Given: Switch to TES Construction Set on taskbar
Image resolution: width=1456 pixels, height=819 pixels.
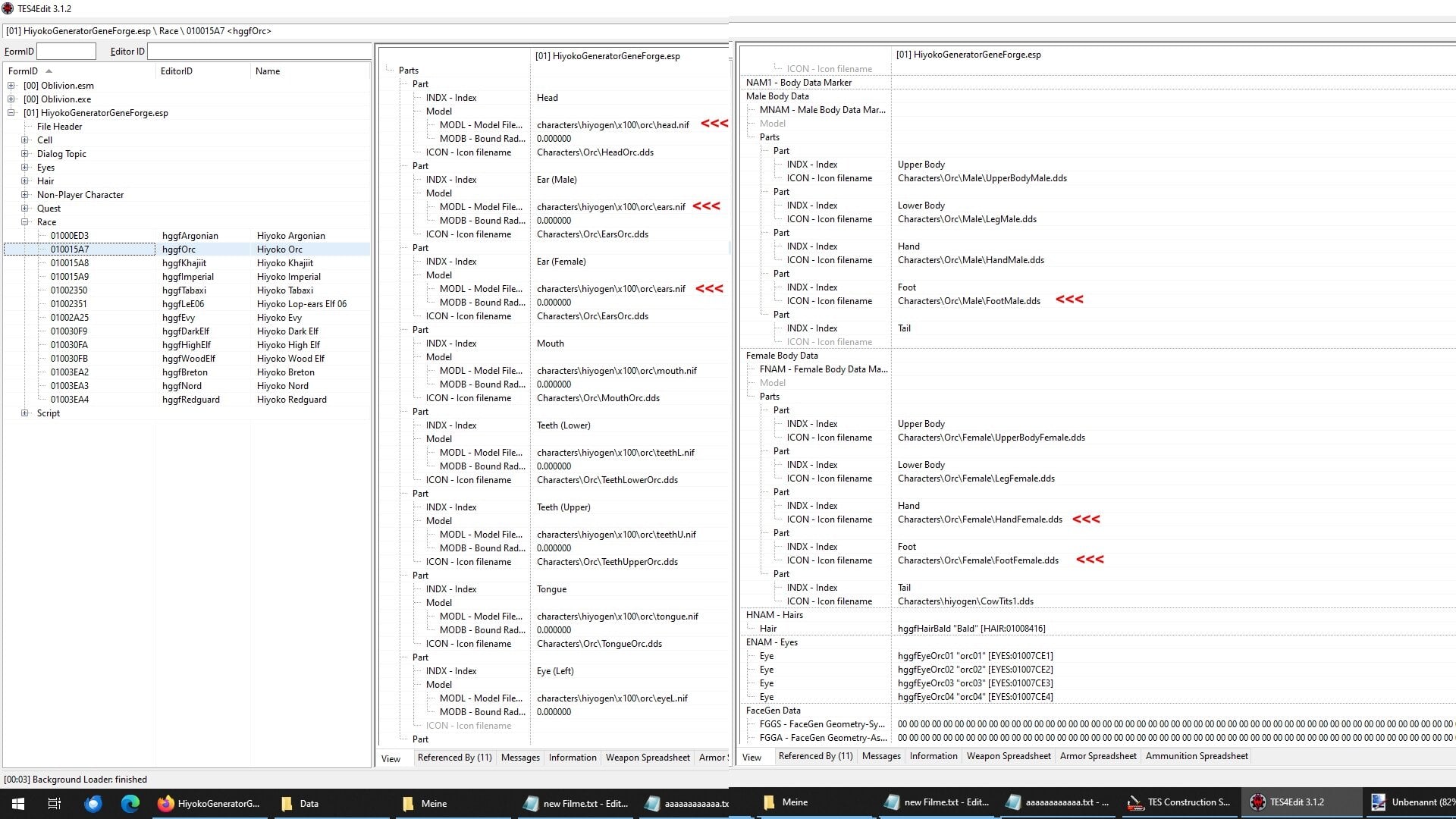Looking at the screenshot, I should 1180,802.
